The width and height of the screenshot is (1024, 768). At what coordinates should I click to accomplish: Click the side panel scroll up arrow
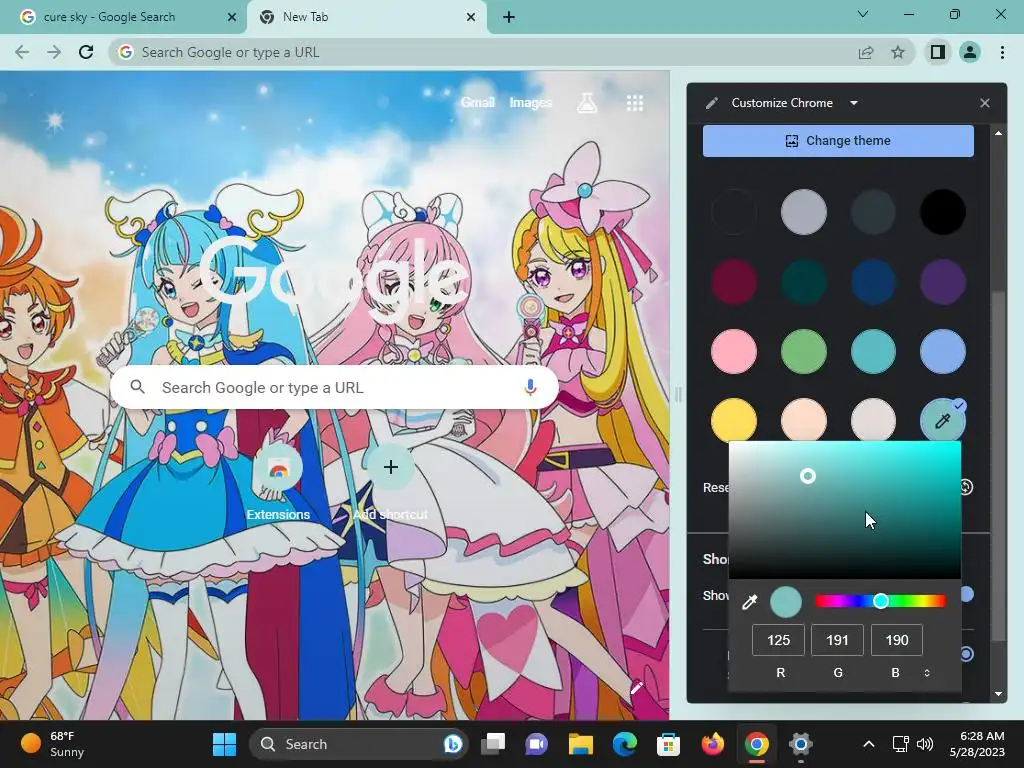click(x=999, y=133)
